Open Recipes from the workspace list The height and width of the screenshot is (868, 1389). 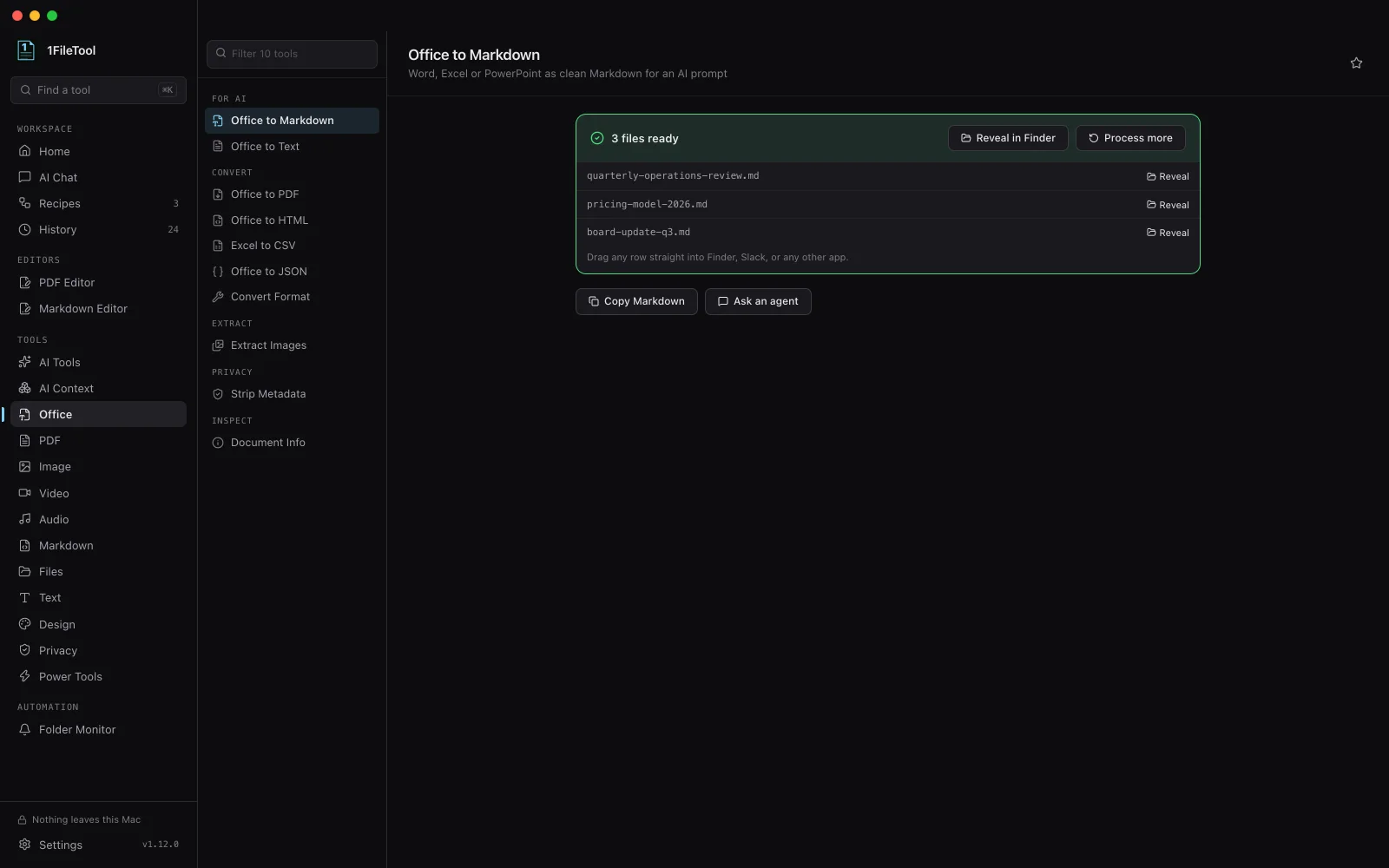tap(98, 203)
